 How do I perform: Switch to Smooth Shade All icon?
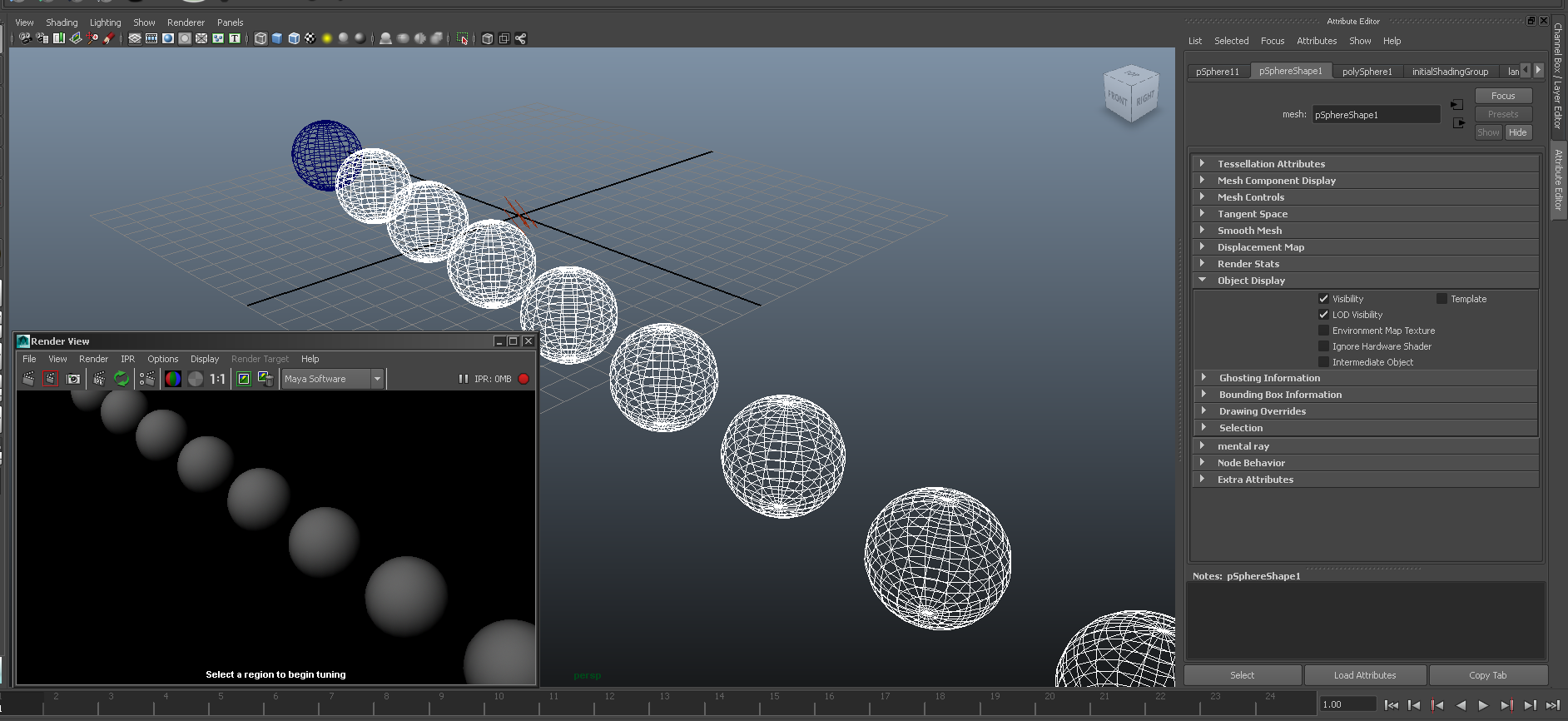click(x=277, y=38)
